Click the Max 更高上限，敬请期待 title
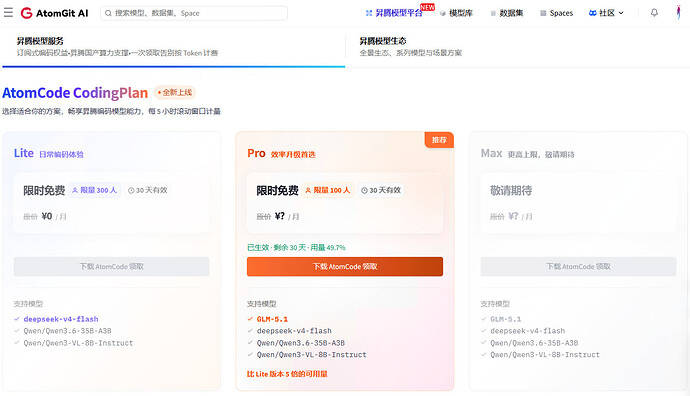This screenshot has width=690, height=396. [x=541, y=154]
